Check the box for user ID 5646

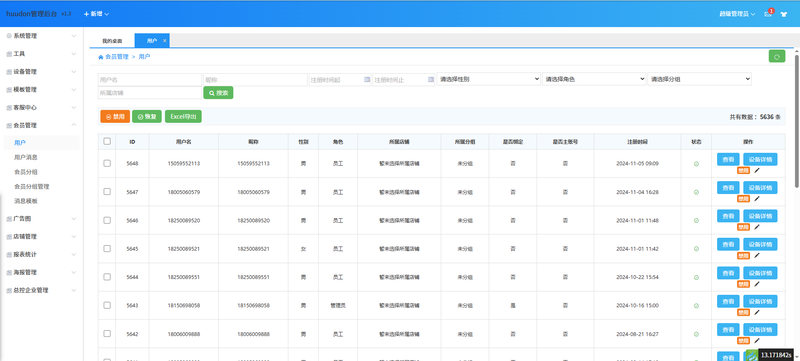(x=107, y=220)
